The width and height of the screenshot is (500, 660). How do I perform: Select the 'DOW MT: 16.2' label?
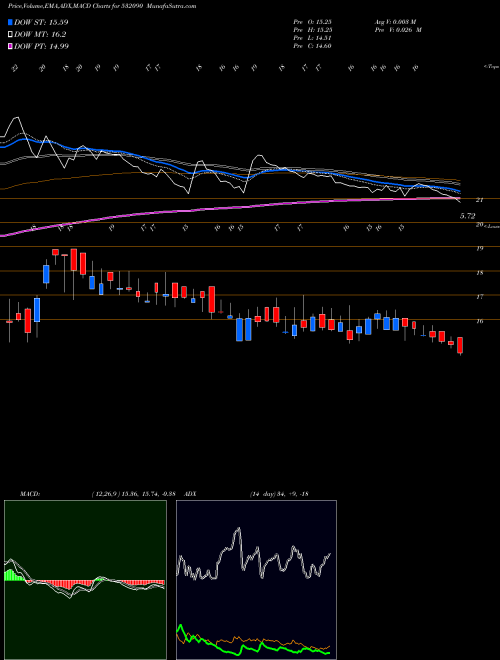pos(40,35)
